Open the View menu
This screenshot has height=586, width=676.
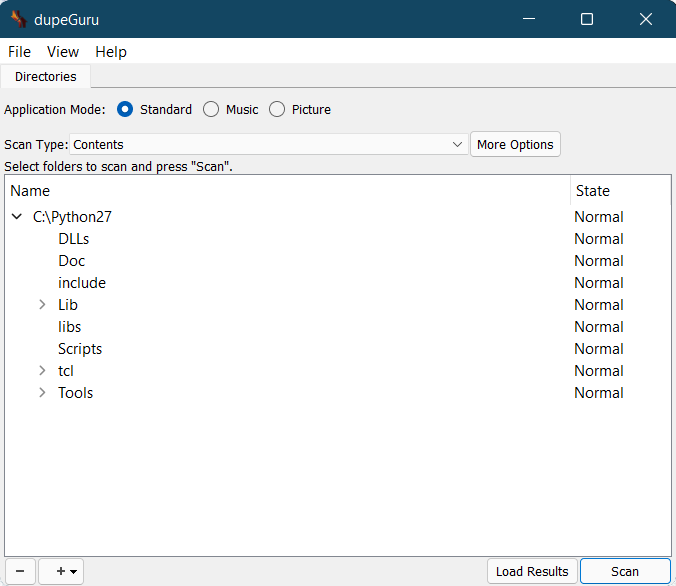click(x=63, y=52)
